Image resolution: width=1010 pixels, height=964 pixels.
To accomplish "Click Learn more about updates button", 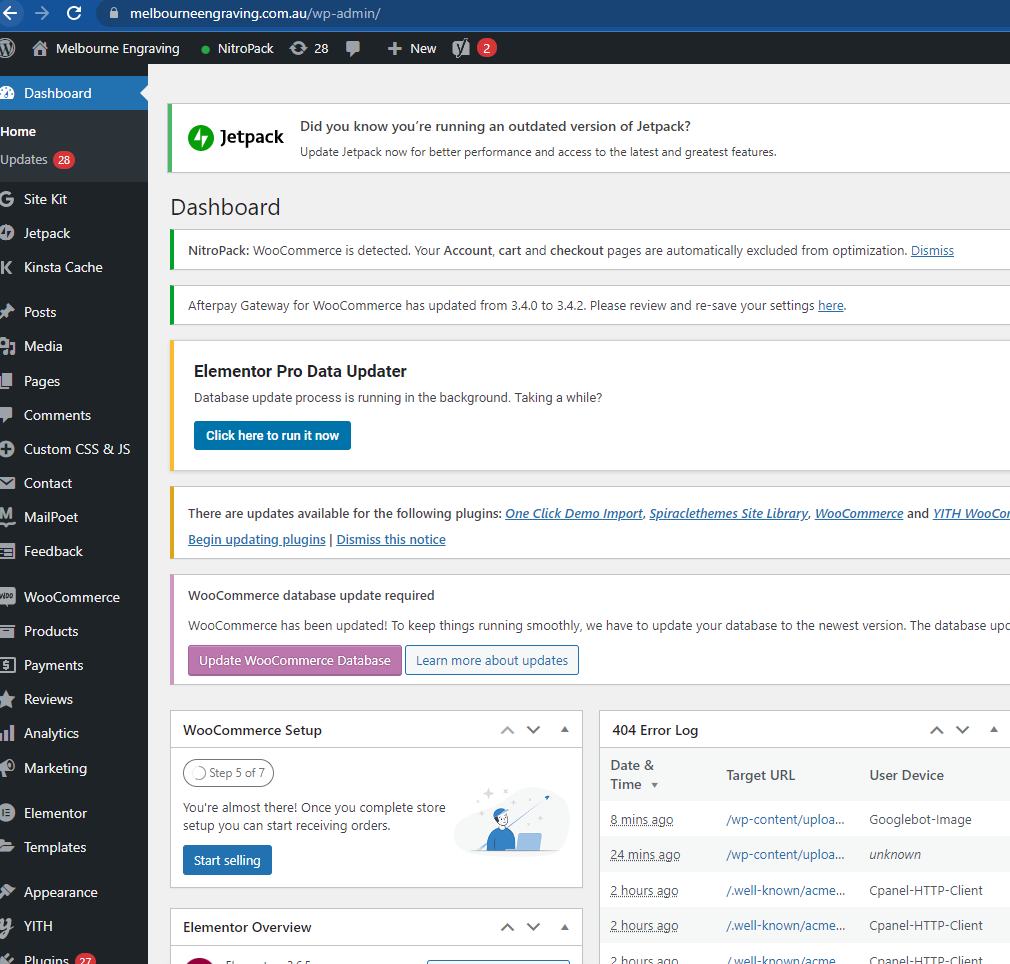I will pyautogui.click(x=491, y=660).
